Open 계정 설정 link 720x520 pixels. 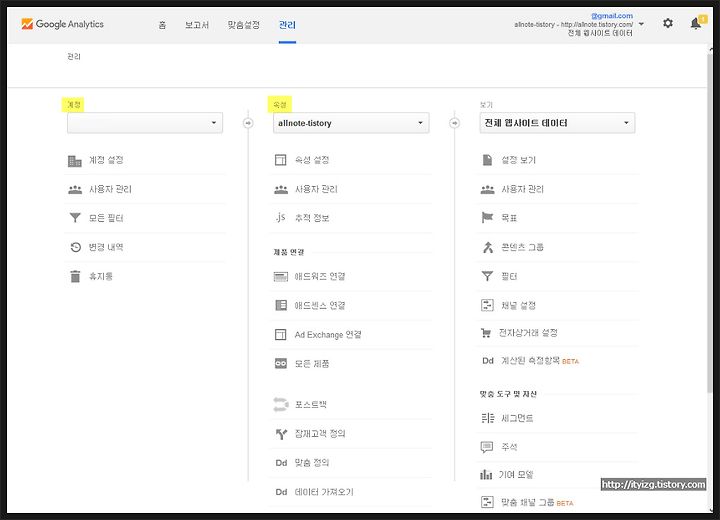tap(106, 160)
